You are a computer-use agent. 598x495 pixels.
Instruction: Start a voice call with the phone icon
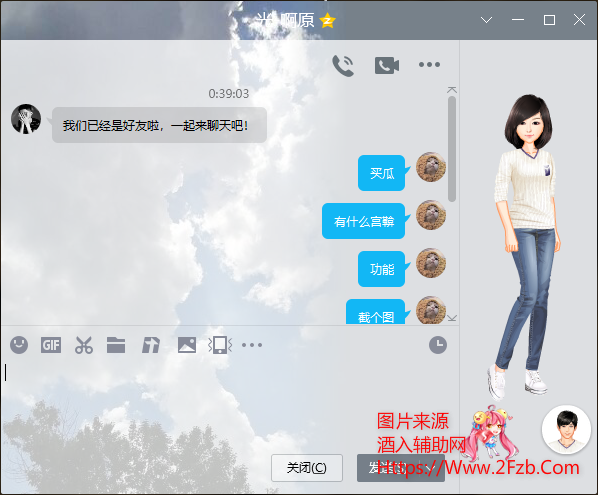[x=343, y=66]
